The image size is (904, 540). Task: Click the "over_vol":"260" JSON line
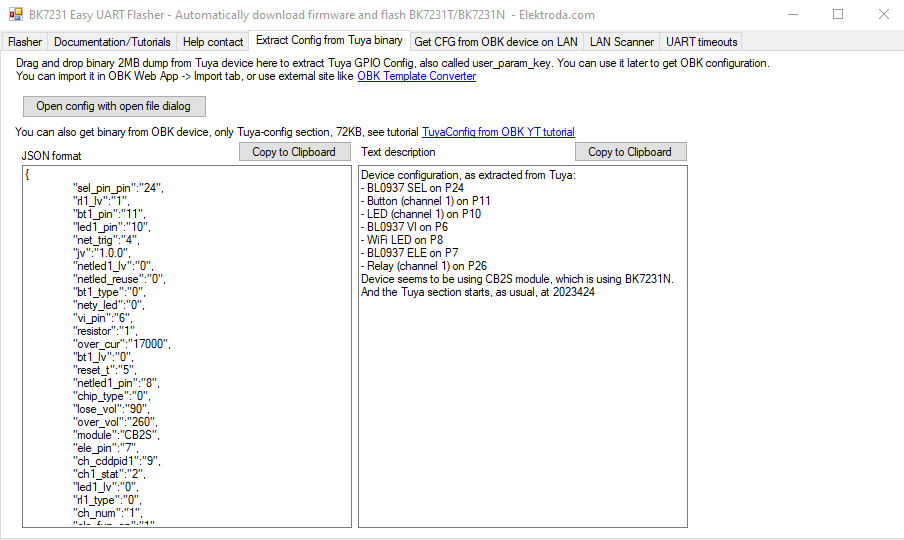[x=115, y=422]
